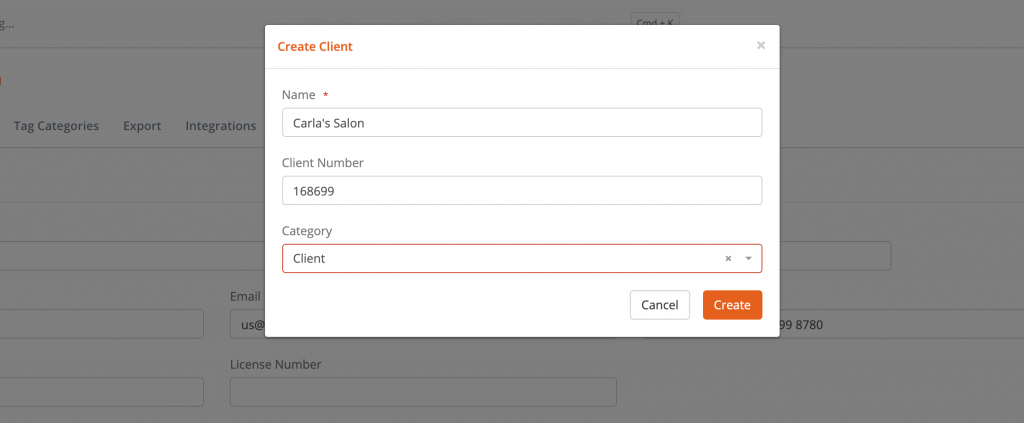Clear the selected Category value
Image resolution: width=1024 pixels, height=423 pixels.
(x=727, y=258)
